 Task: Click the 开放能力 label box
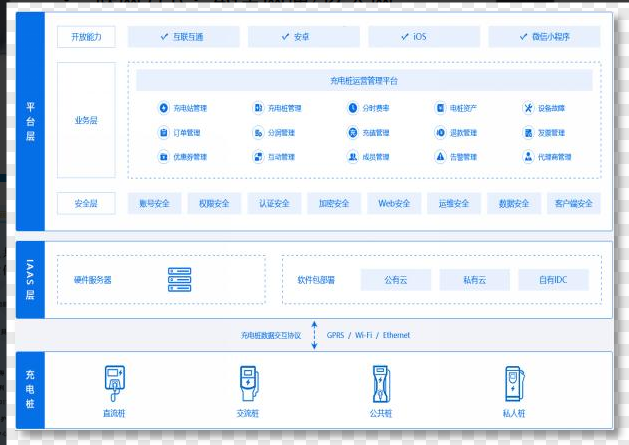click(86, 37)
